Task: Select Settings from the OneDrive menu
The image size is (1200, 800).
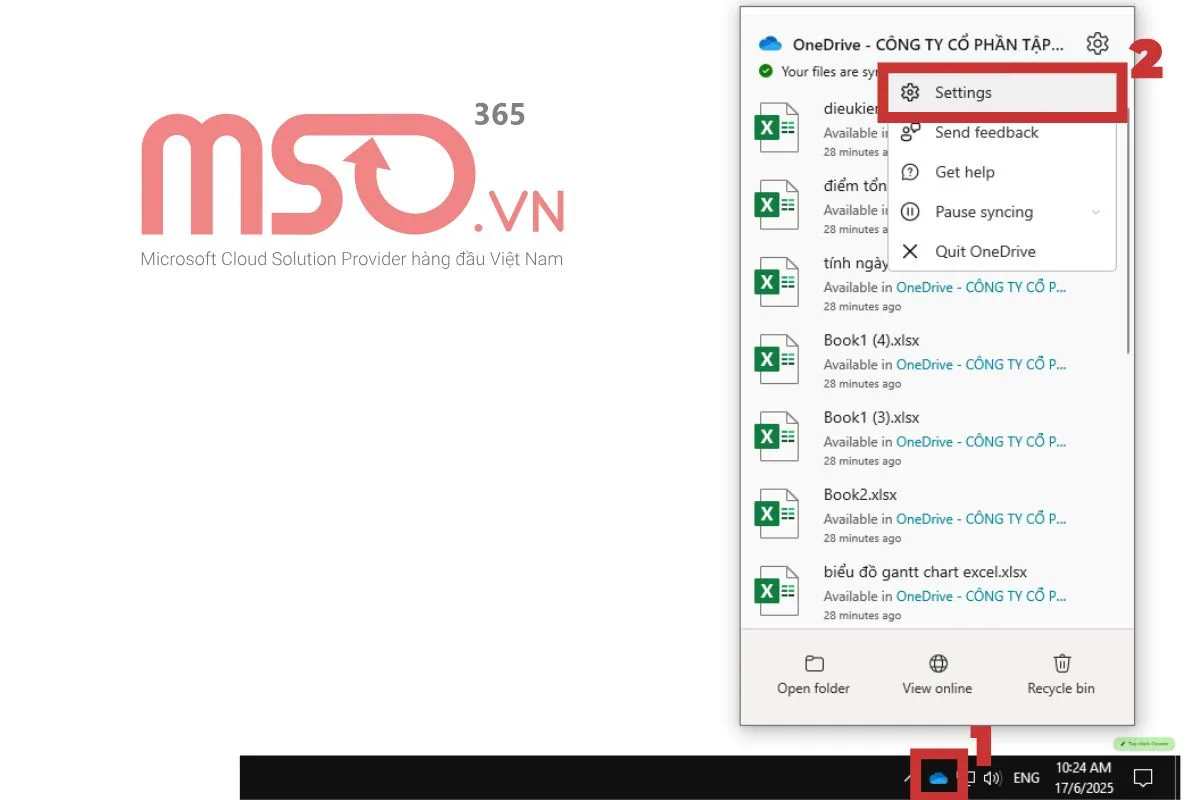Action: coord(963,93)
